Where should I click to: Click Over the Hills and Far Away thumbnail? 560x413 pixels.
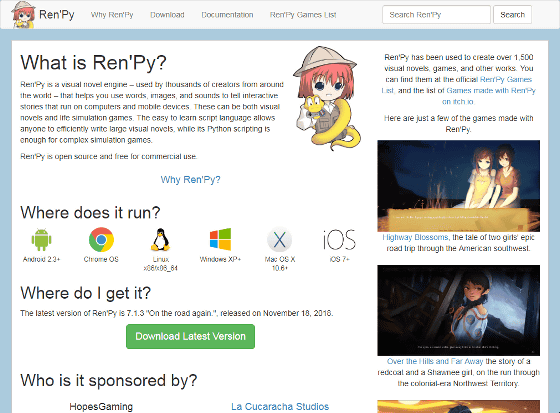(459, 310)
